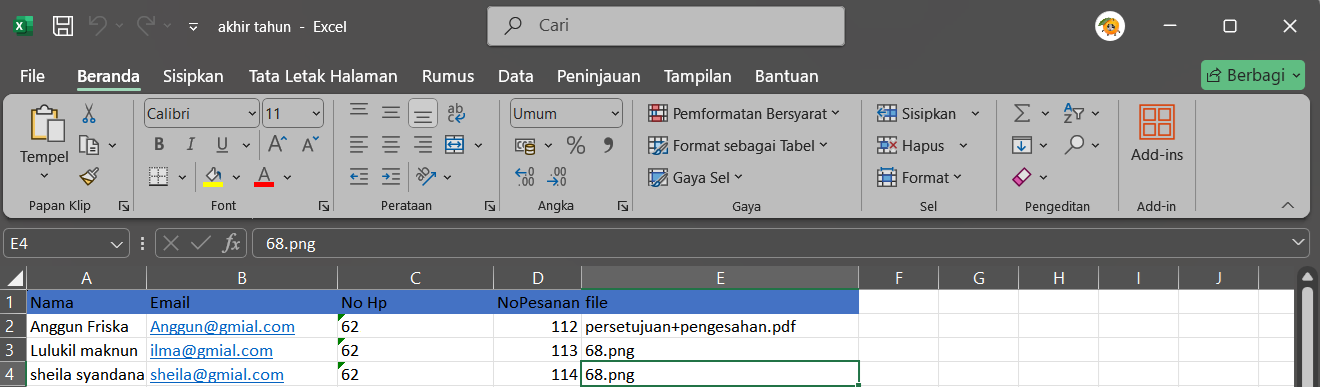Select the Cut scissors icon

[89, 113]
